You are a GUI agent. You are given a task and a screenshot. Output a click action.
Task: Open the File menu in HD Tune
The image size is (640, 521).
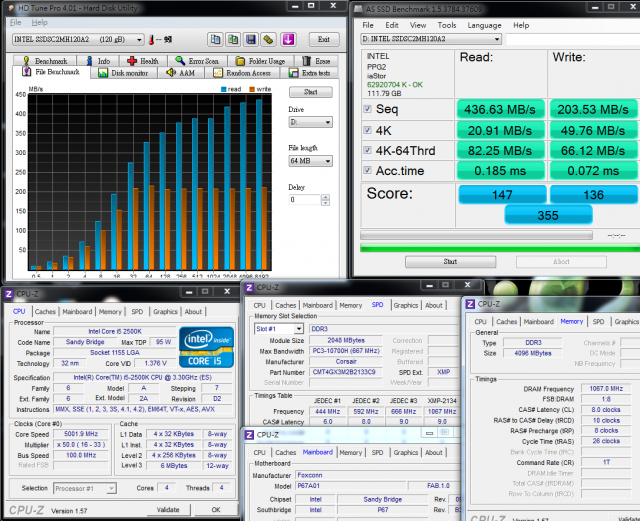pyautogui.click(x=16, y=22)
